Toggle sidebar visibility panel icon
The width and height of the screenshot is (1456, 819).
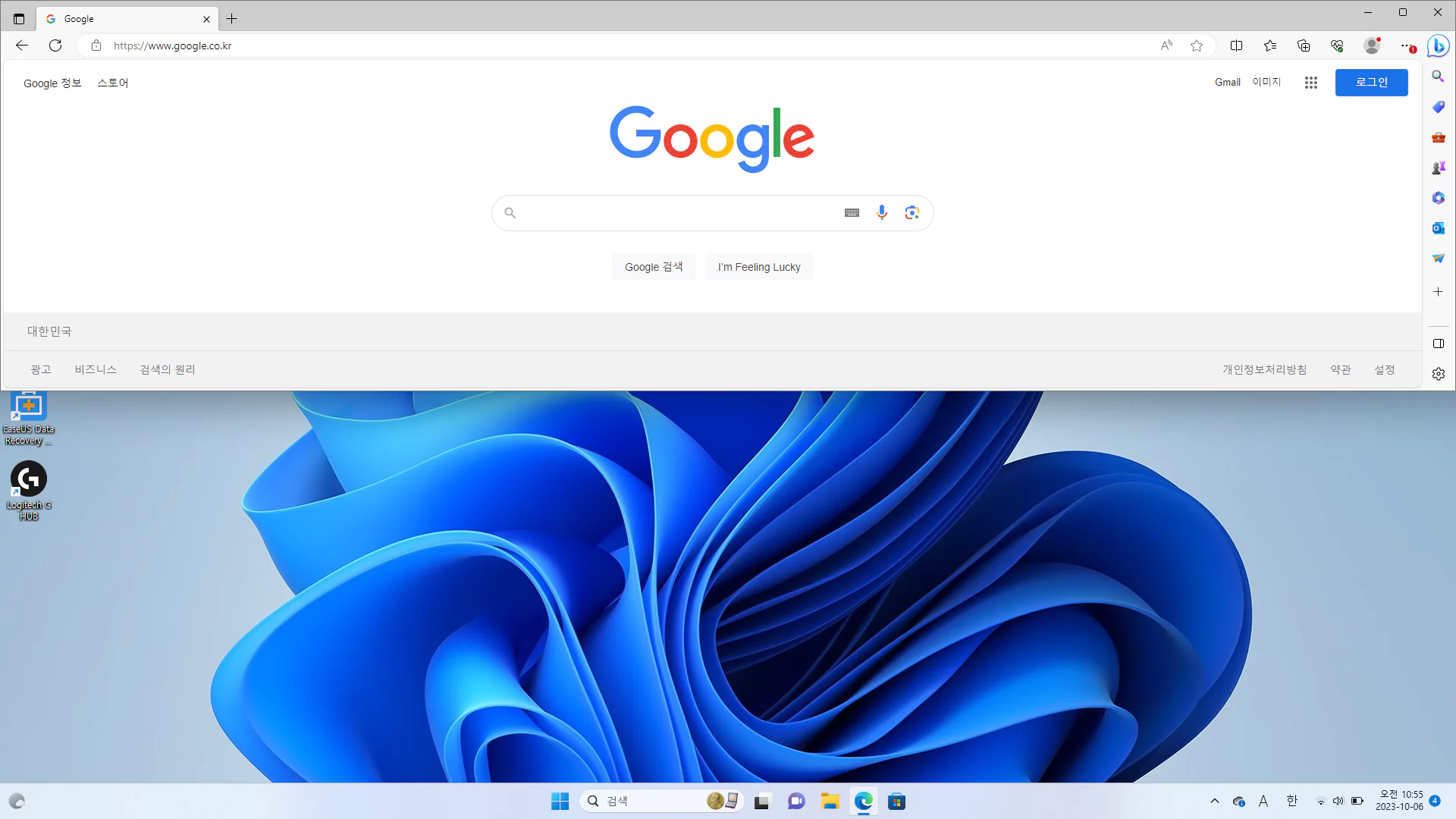pos(1438,344)
